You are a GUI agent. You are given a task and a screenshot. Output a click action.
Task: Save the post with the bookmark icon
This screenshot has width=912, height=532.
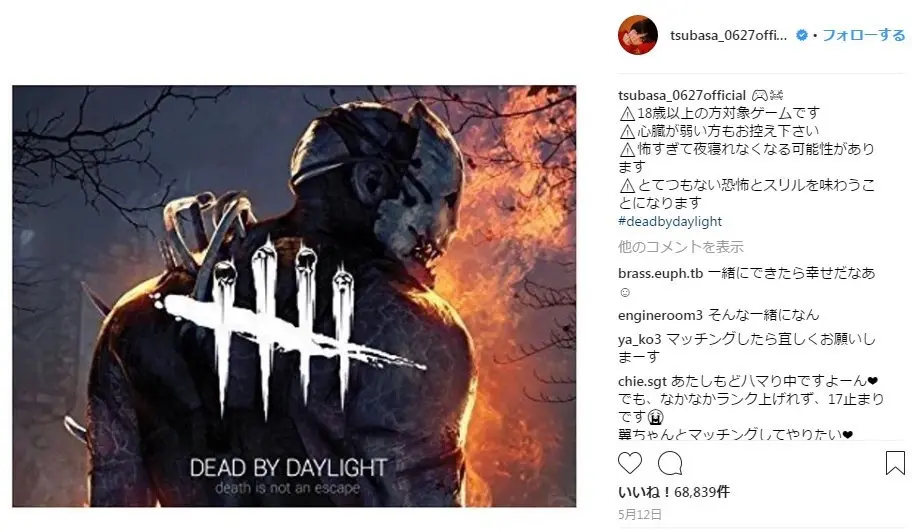[895, 463]
